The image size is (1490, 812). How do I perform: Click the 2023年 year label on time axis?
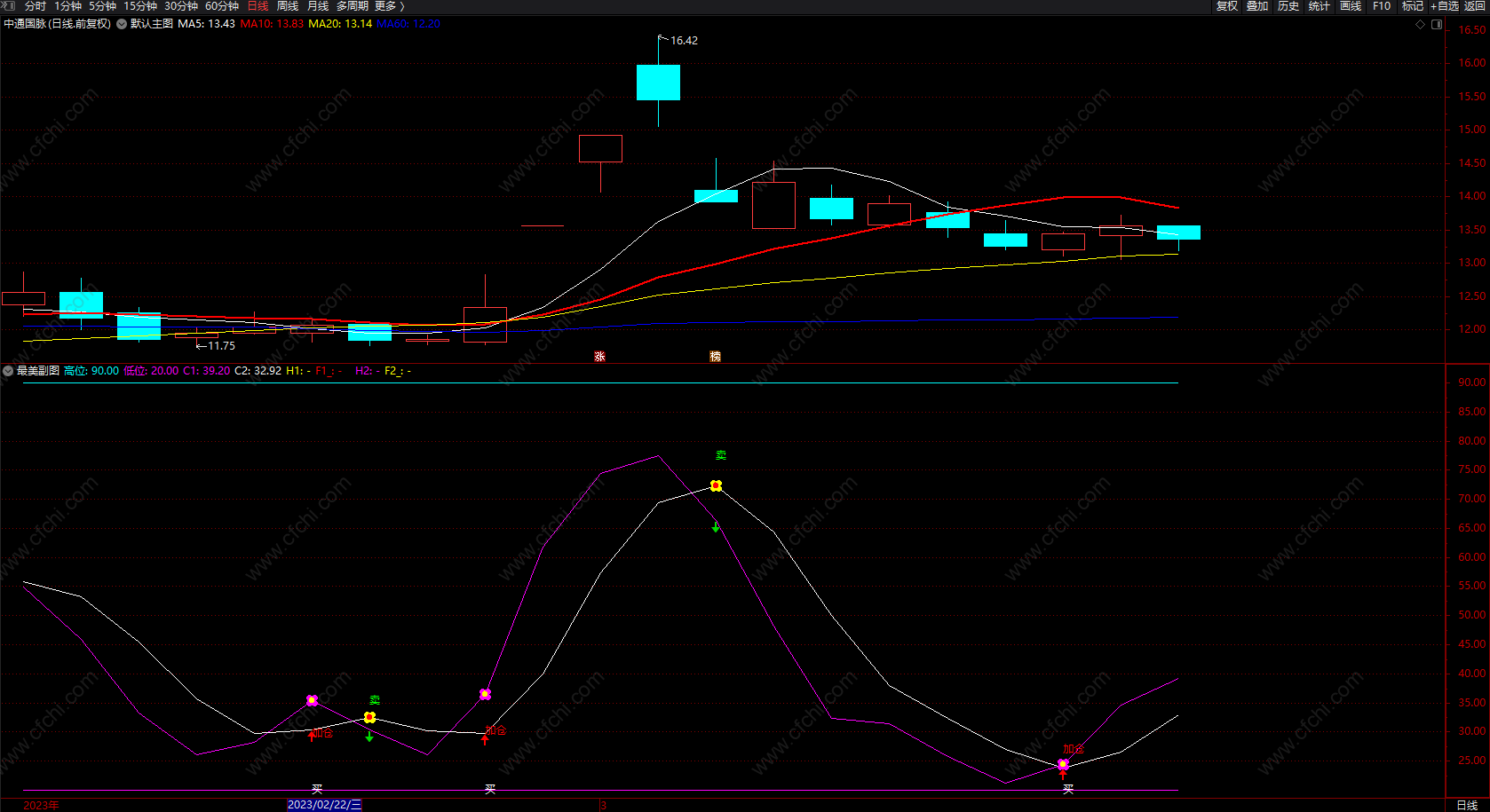tap(41, 806)
